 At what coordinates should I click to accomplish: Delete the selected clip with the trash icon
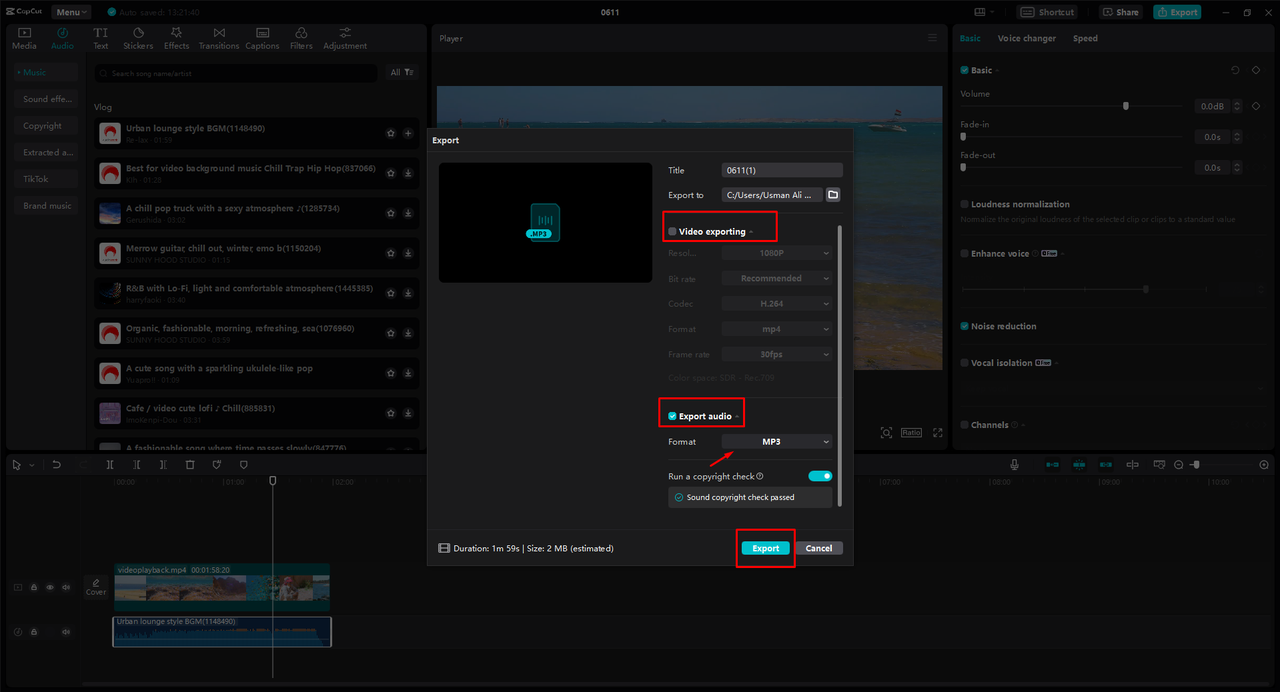coord(190,465)
